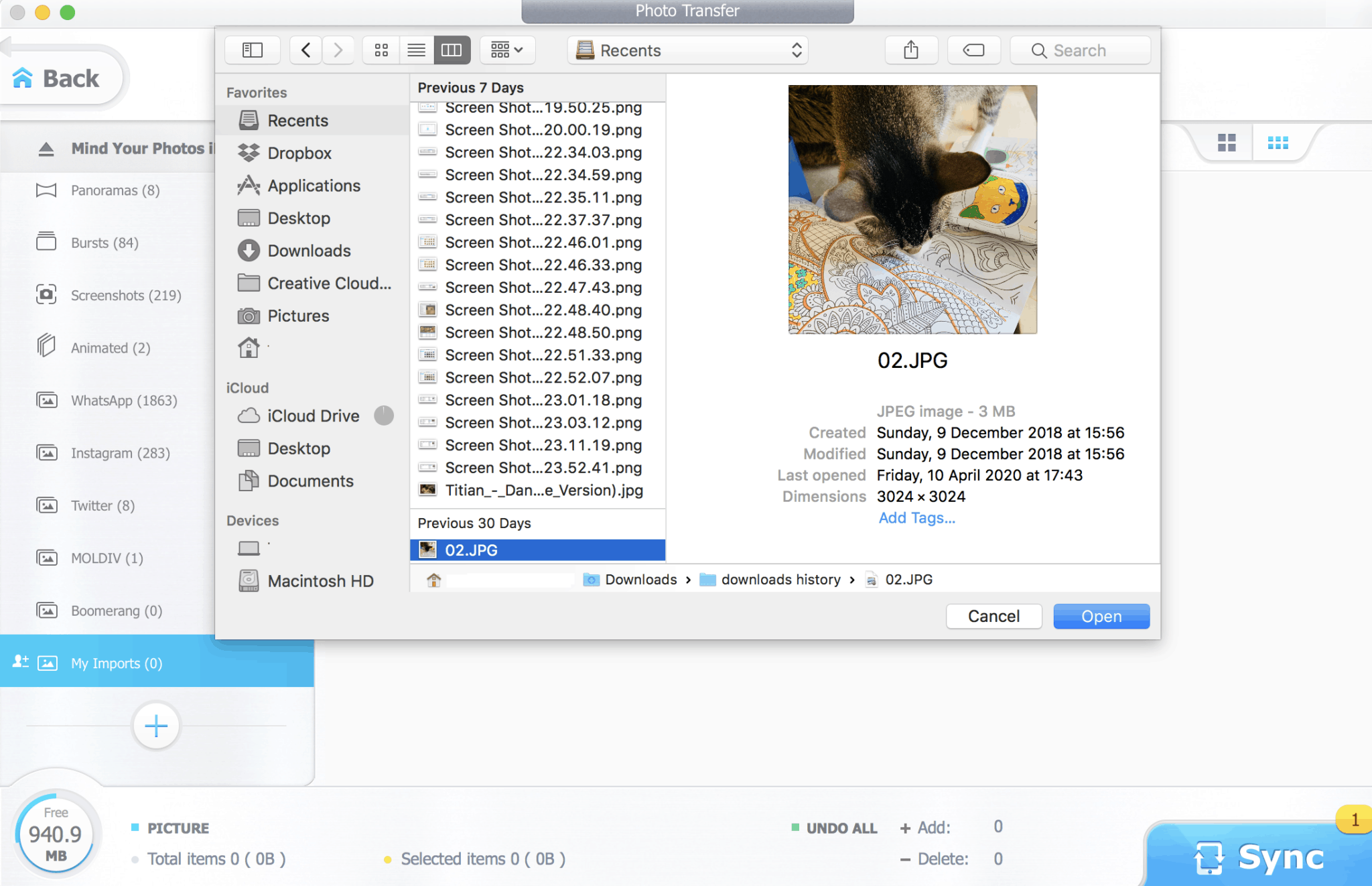The width and height of the screenshot is (1372, 886).
Task: Open the Bursts album
Action: point(104,243)
